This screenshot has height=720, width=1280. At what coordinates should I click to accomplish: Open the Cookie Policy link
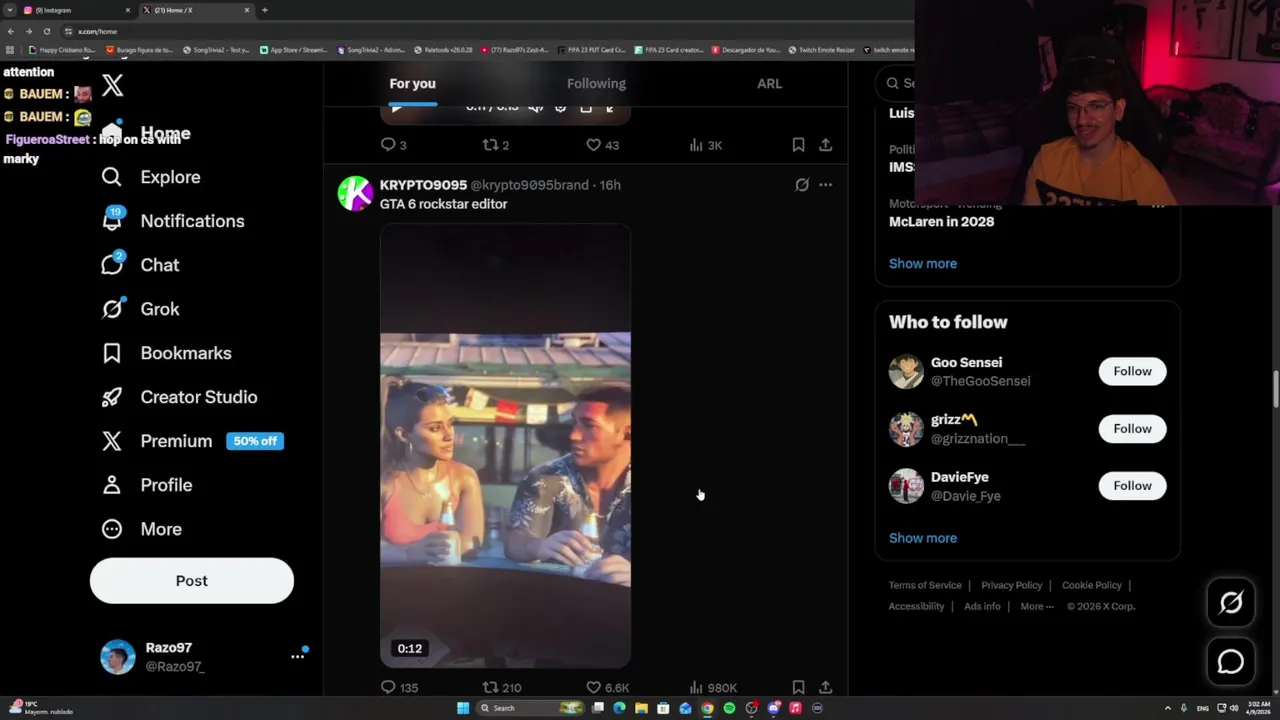point(1092,585)
